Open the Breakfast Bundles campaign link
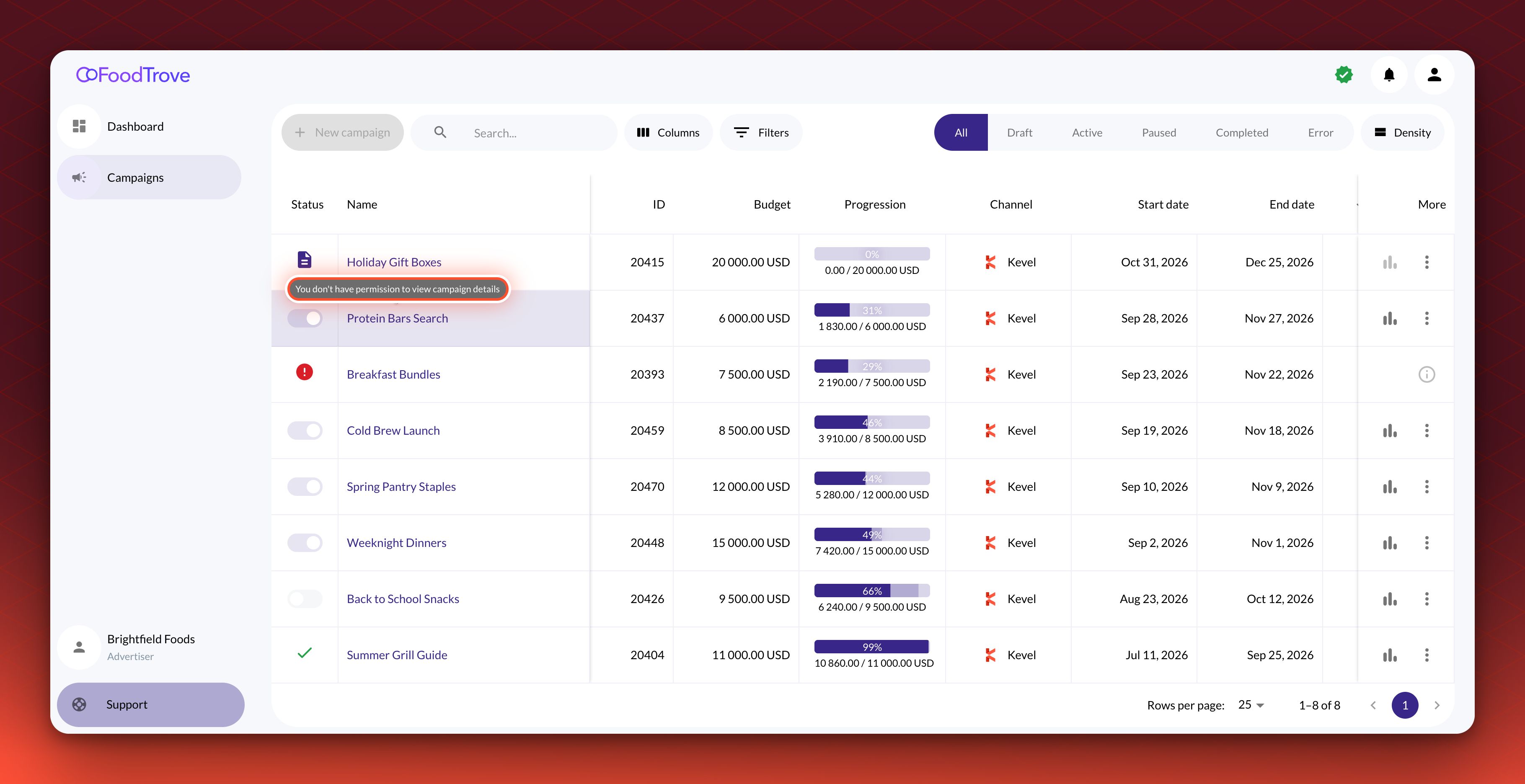Image resolution: width=1525 pixels, height=784 pixels. [394, 374]
